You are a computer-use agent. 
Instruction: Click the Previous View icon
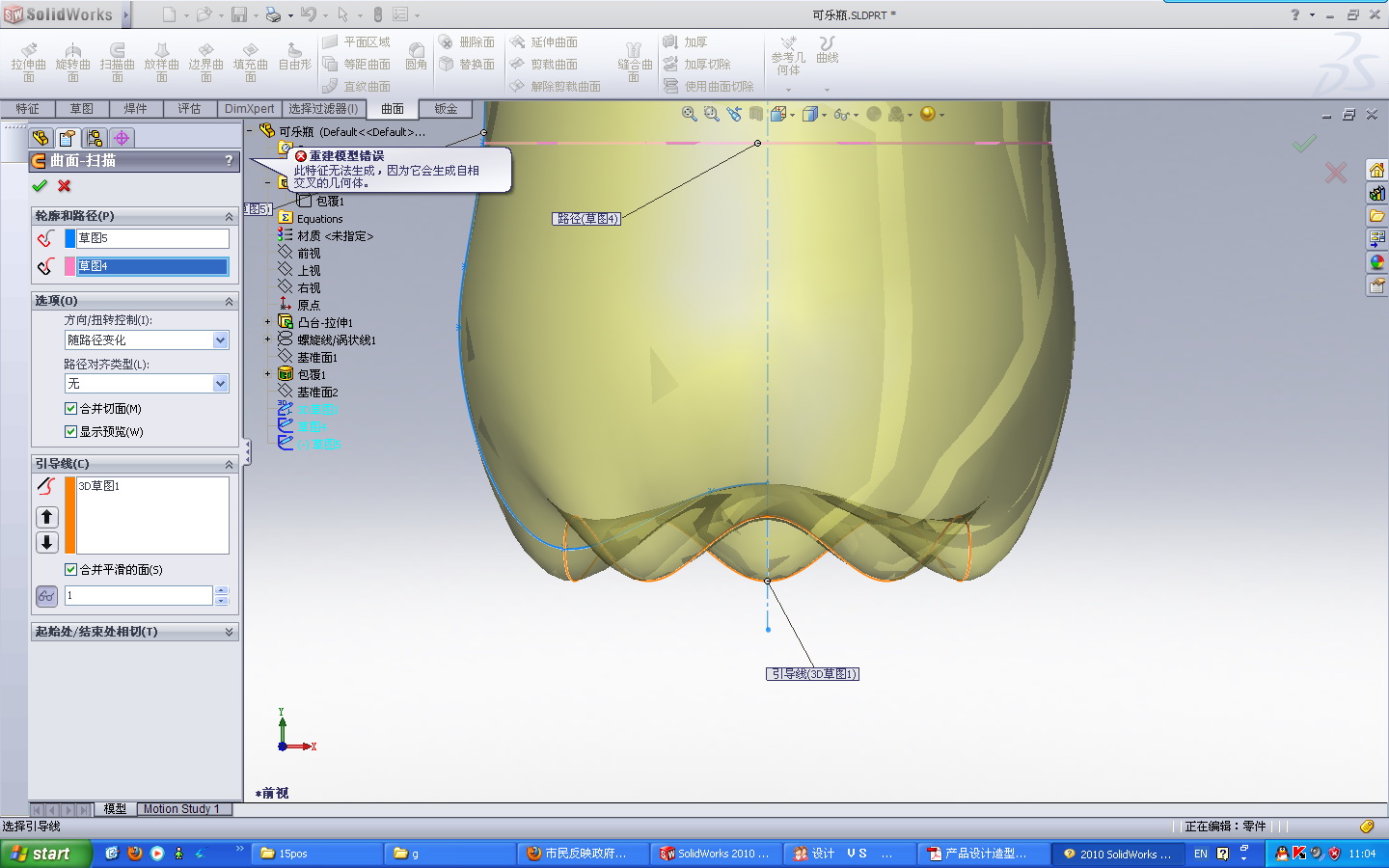pyautogui.click(x=735, y=114)
